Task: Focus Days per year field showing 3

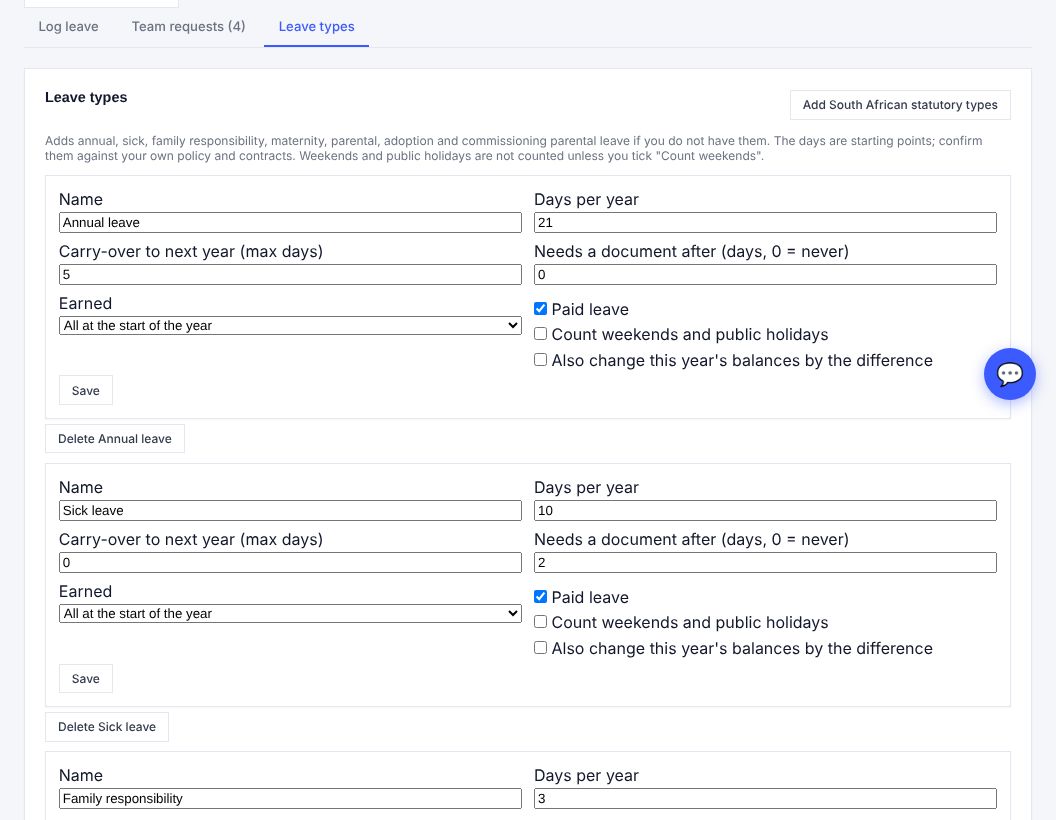Action: click(765, 798)
